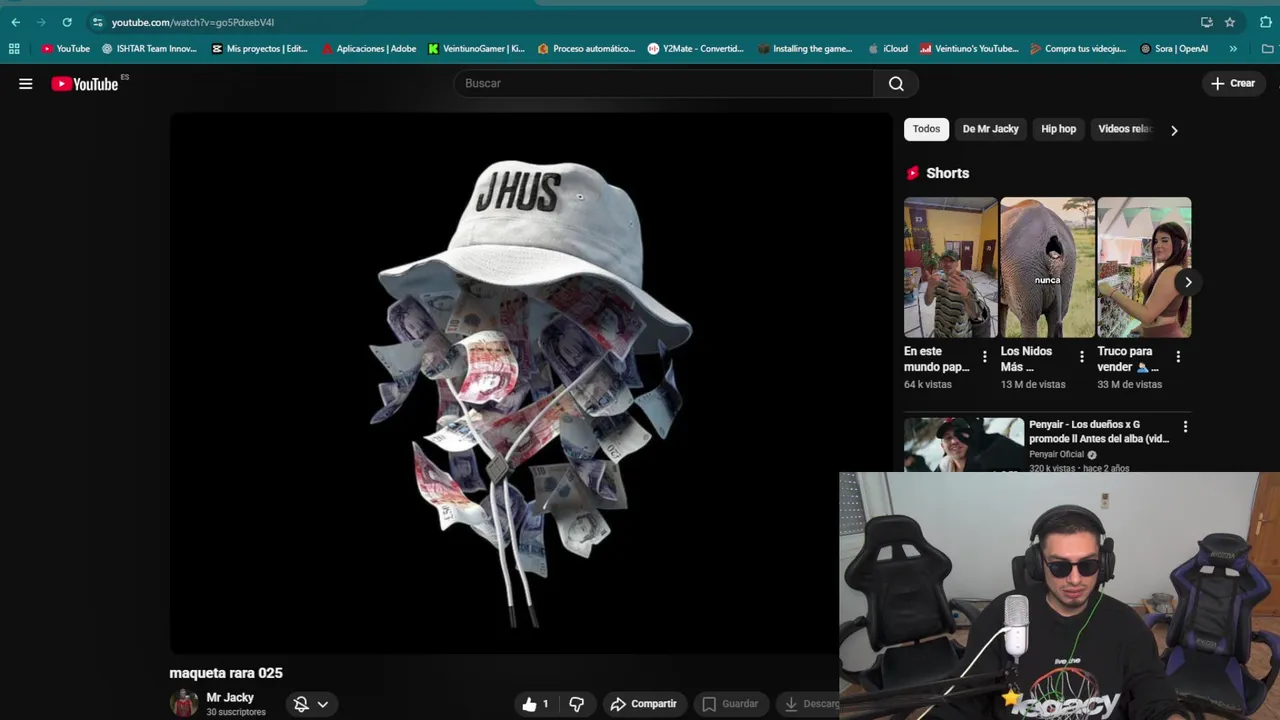The height and width of the screenshot is (720, 1280).
Task: Open the Aplicaciones | Adobe bookmark
Action: [x=368, y=48]
